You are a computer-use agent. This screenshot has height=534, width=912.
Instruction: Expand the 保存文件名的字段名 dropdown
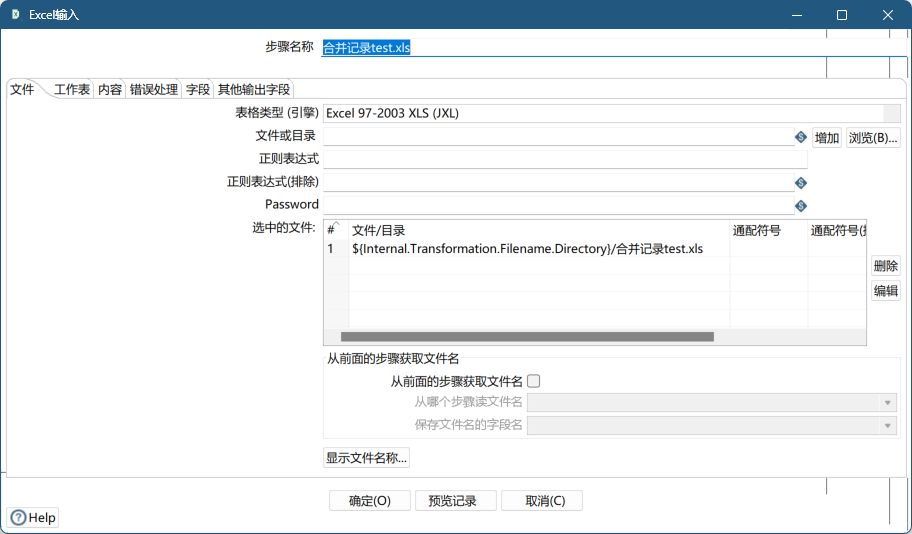coord(887,426)
